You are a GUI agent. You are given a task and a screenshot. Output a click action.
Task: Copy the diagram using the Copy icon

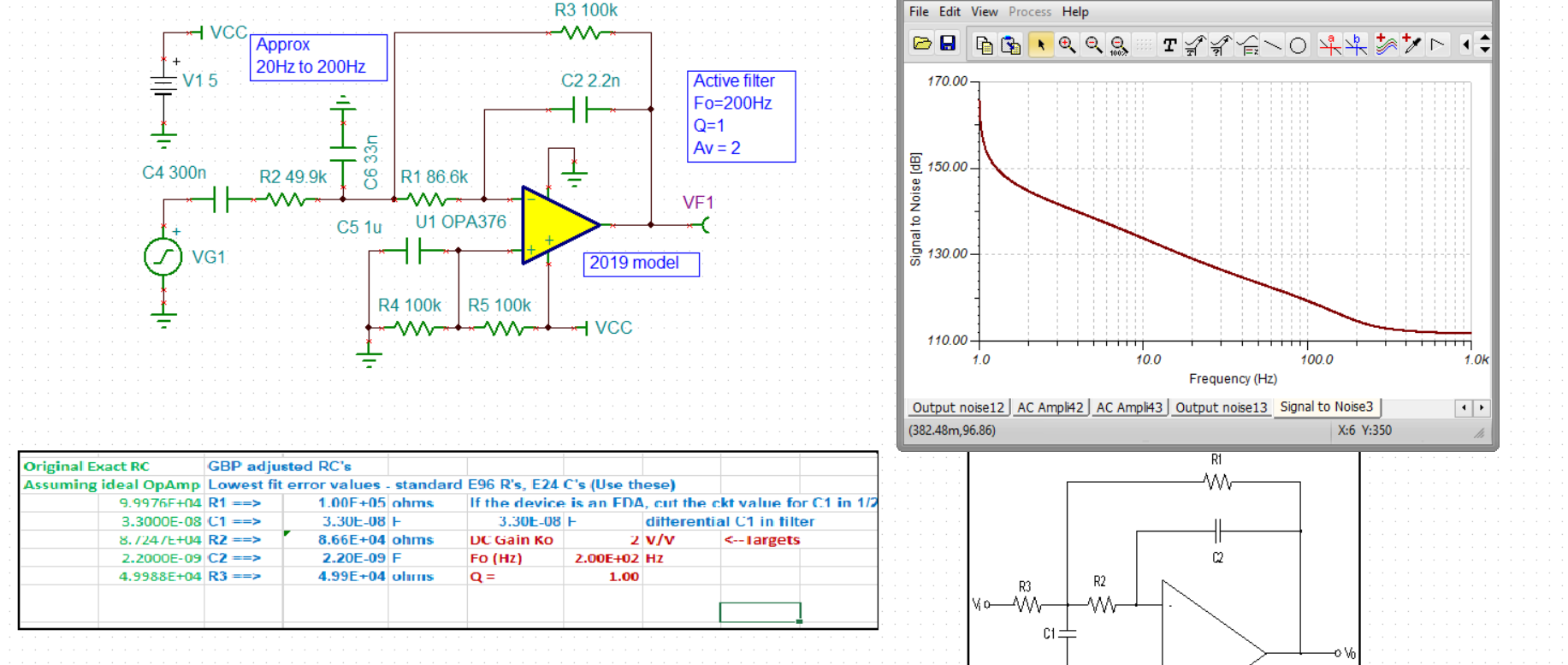[985, 45]
